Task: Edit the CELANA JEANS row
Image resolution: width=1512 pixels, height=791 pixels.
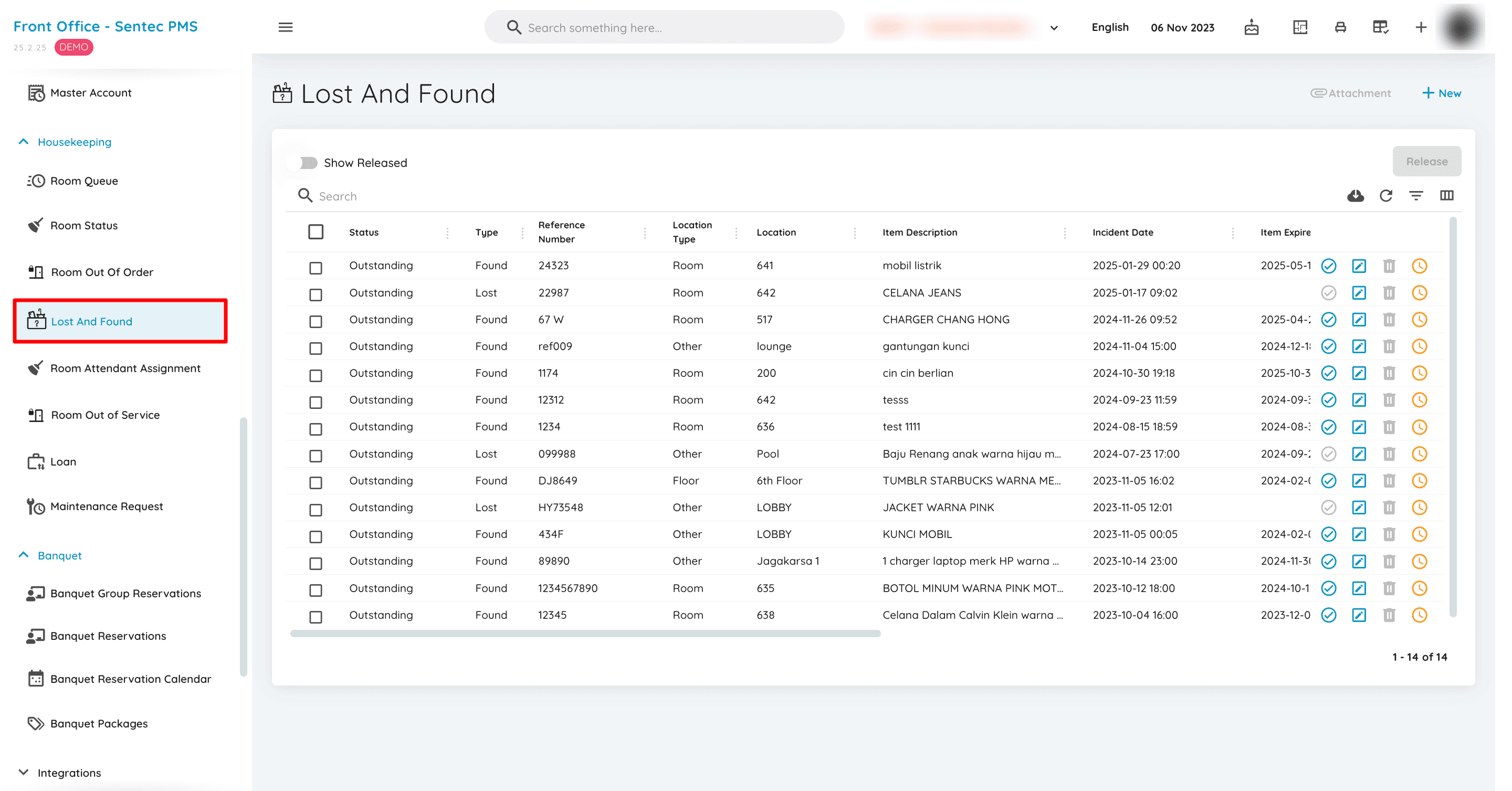Action: pyautogui.click(x=1358, y=293)
